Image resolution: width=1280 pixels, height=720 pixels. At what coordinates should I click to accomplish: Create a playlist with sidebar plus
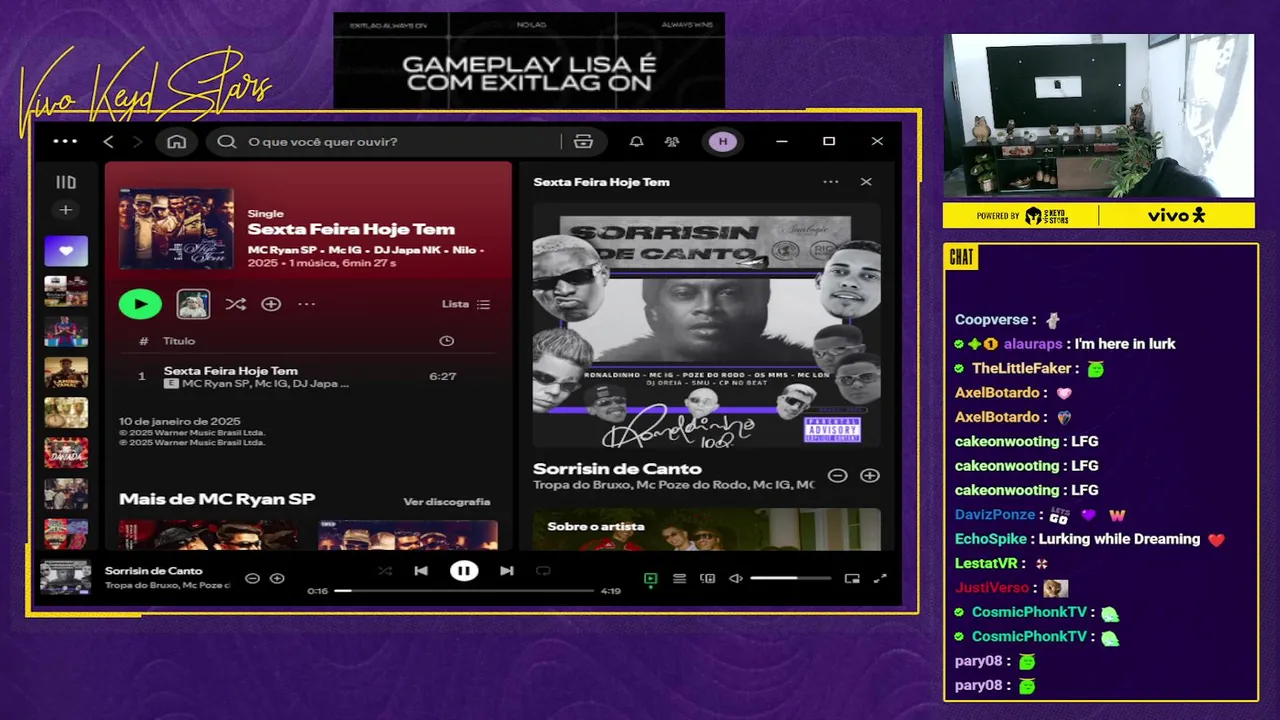pos(66,210)
